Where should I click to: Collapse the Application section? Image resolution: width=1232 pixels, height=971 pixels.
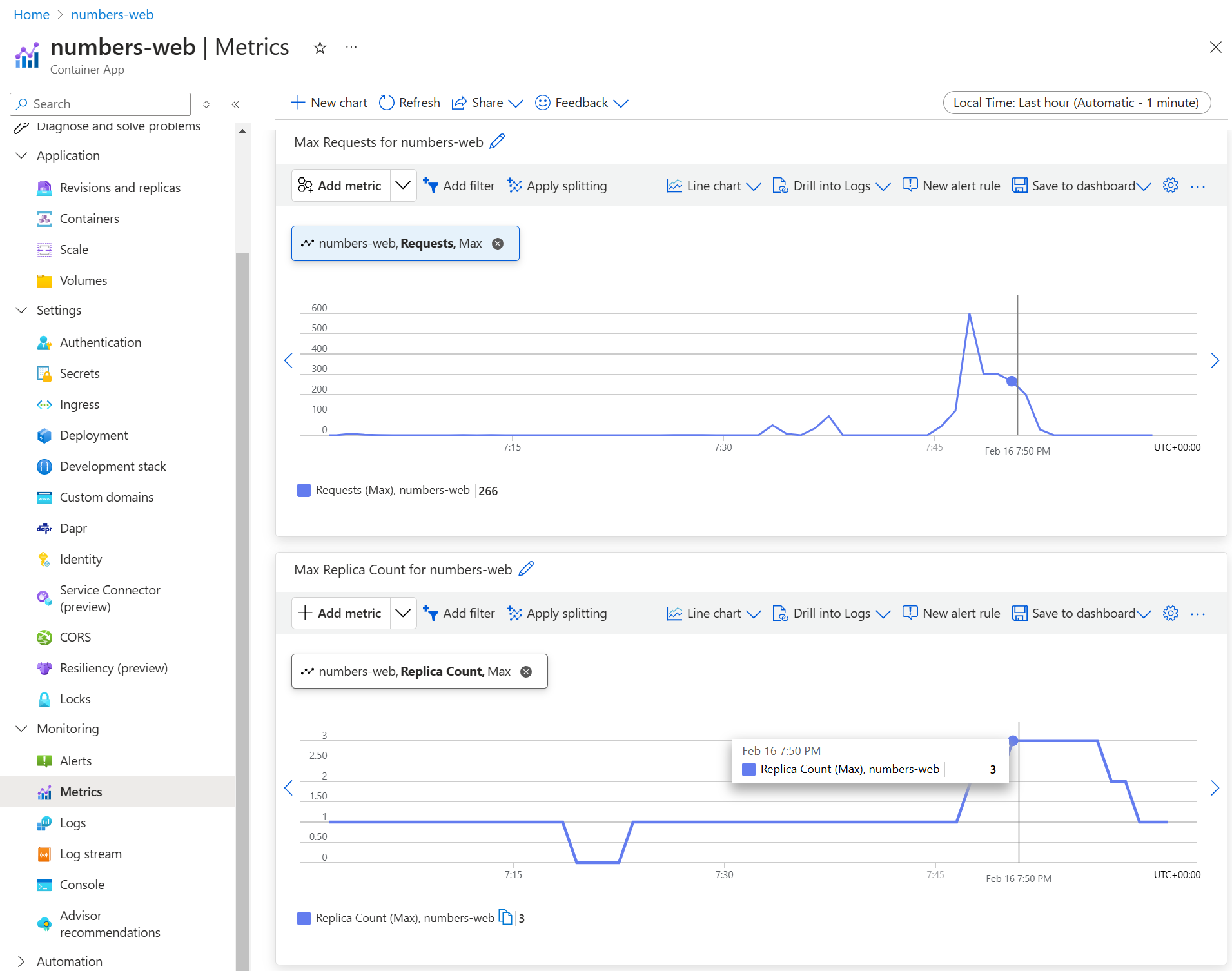[21, 155]
